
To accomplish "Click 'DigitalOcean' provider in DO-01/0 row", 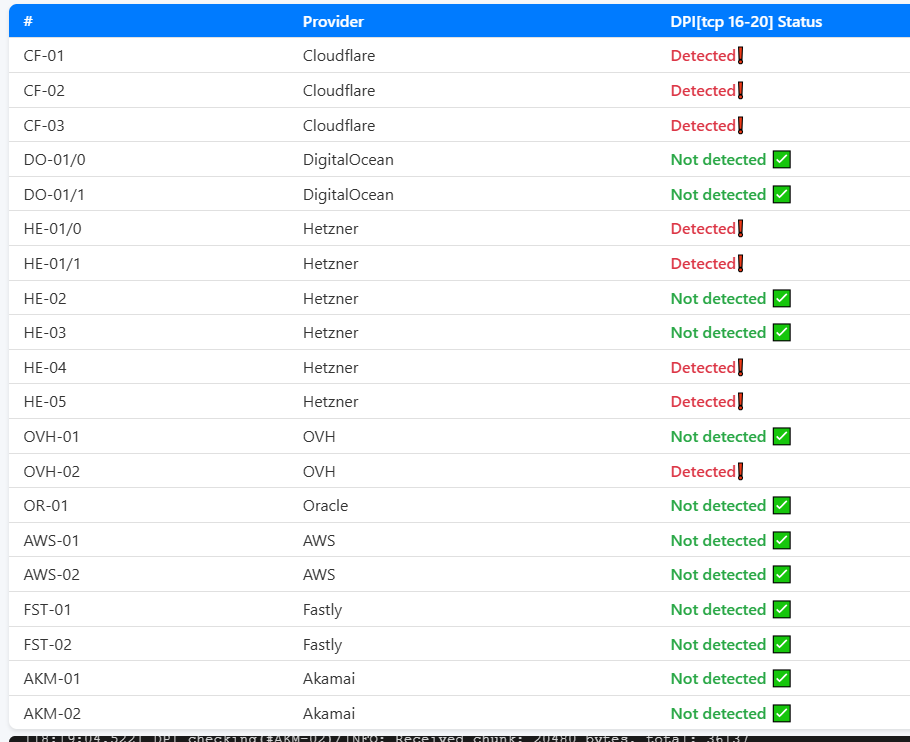I will 348,160.
